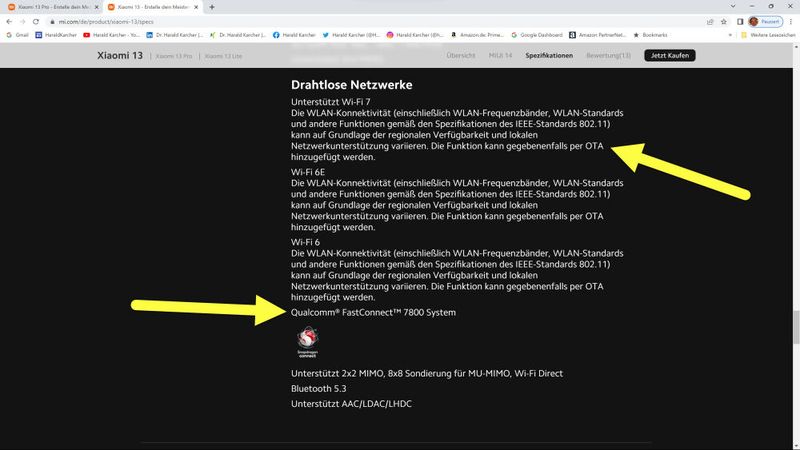
Task: Open the Harald Karcher Facebook bookmark
Action: [294, 35]
